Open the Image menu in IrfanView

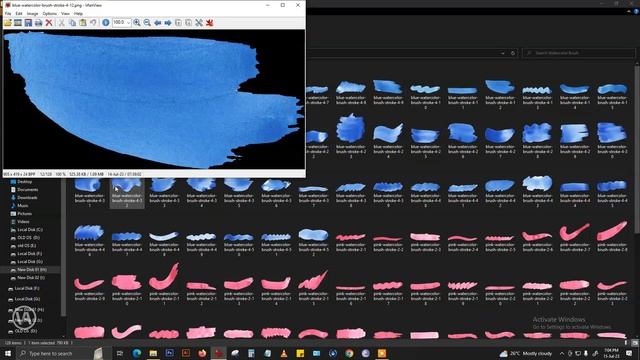coord(32,13)
